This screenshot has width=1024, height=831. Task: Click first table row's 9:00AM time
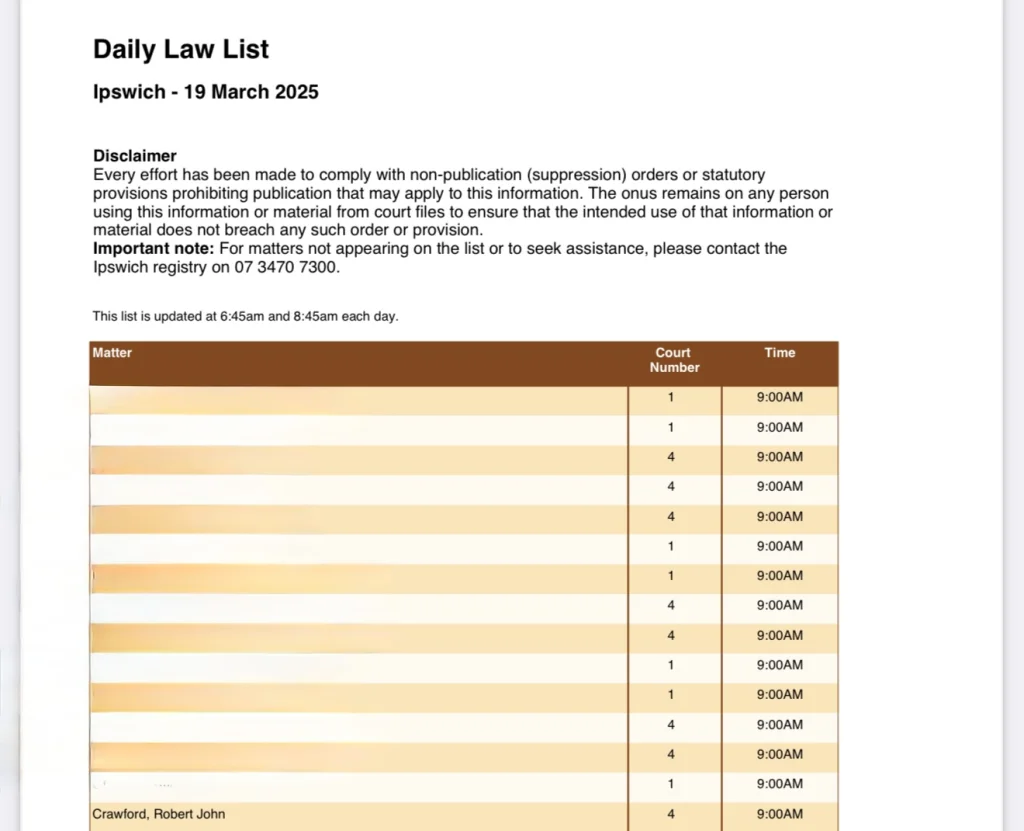tap(779, 398)
